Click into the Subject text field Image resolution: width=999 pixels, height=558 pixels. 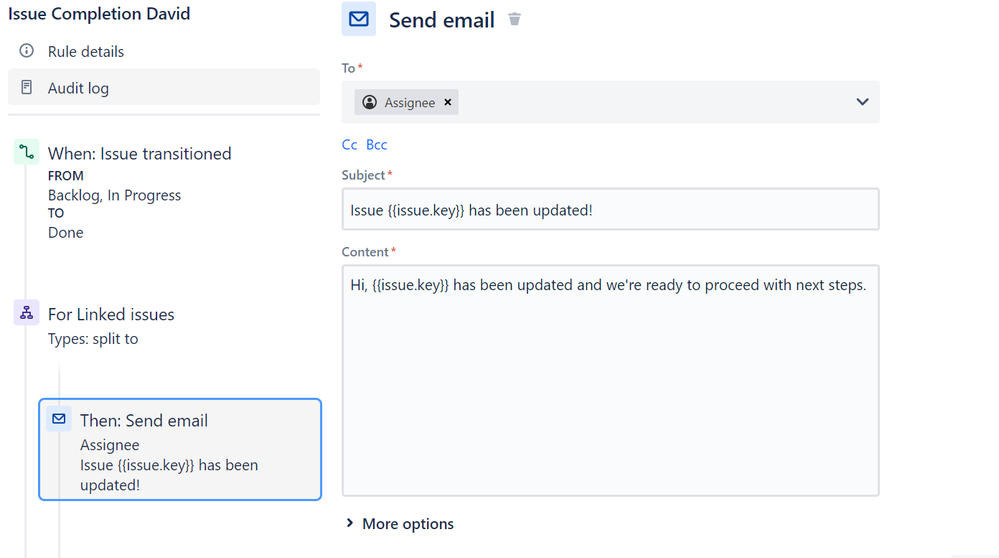610,210
